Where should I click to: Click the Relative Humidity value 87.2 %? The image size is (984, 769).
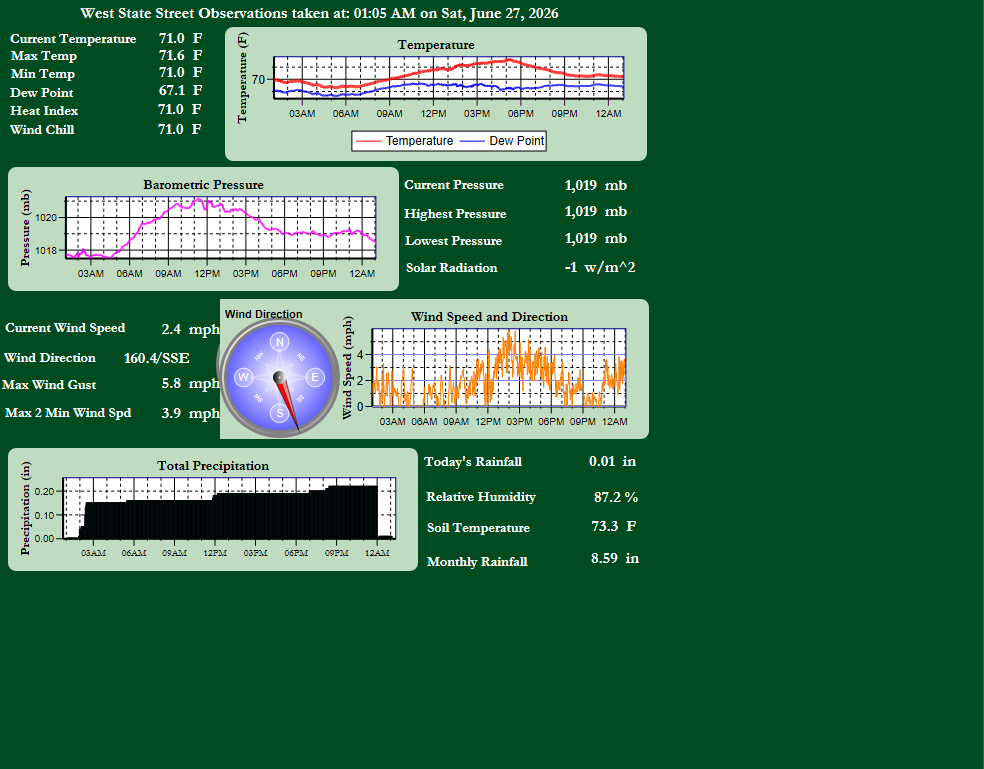click(x=616, y=497)
